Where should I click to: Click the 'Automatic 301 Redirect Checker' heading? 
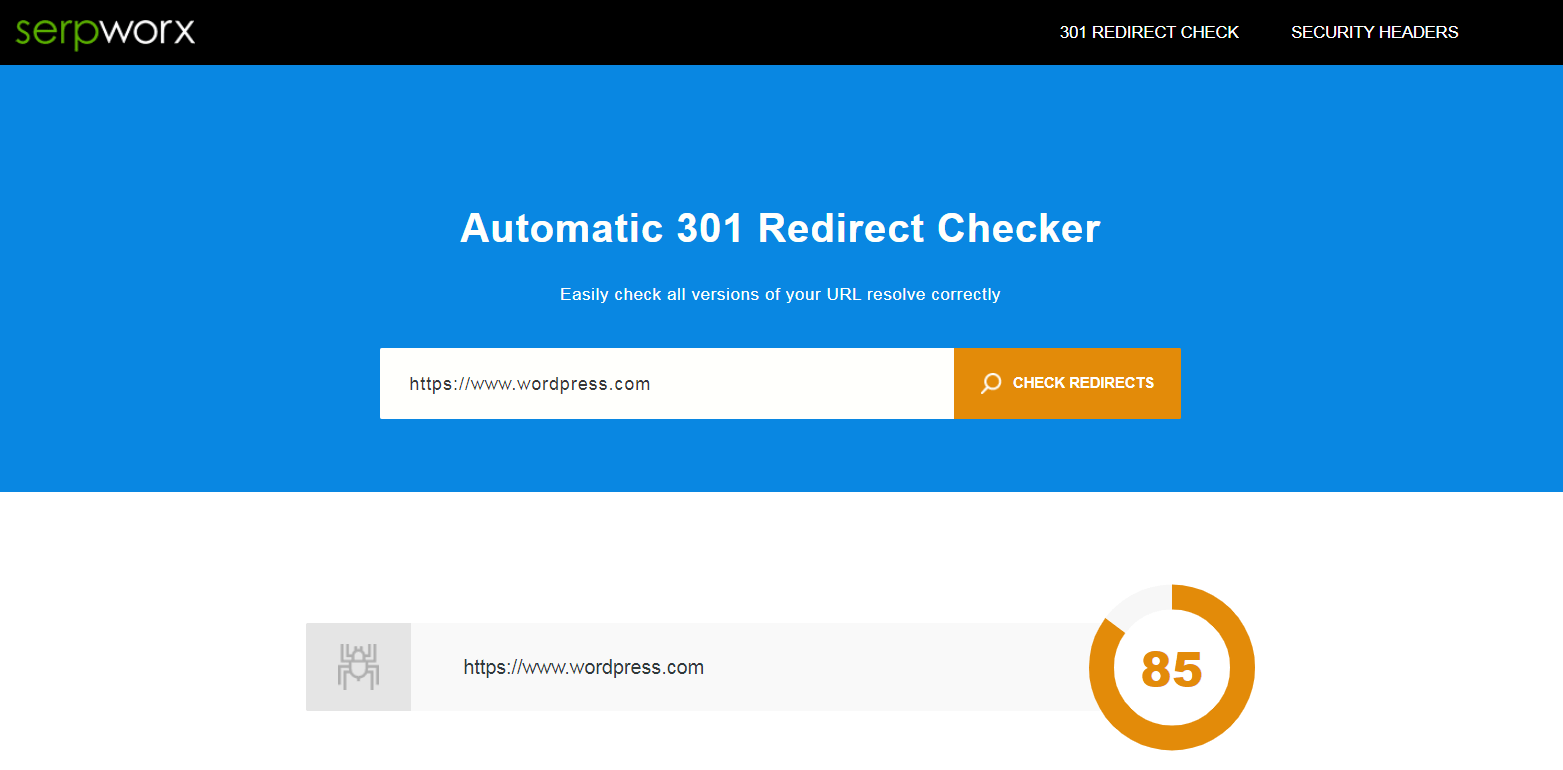pyautogui.click(x=780, y=228)
